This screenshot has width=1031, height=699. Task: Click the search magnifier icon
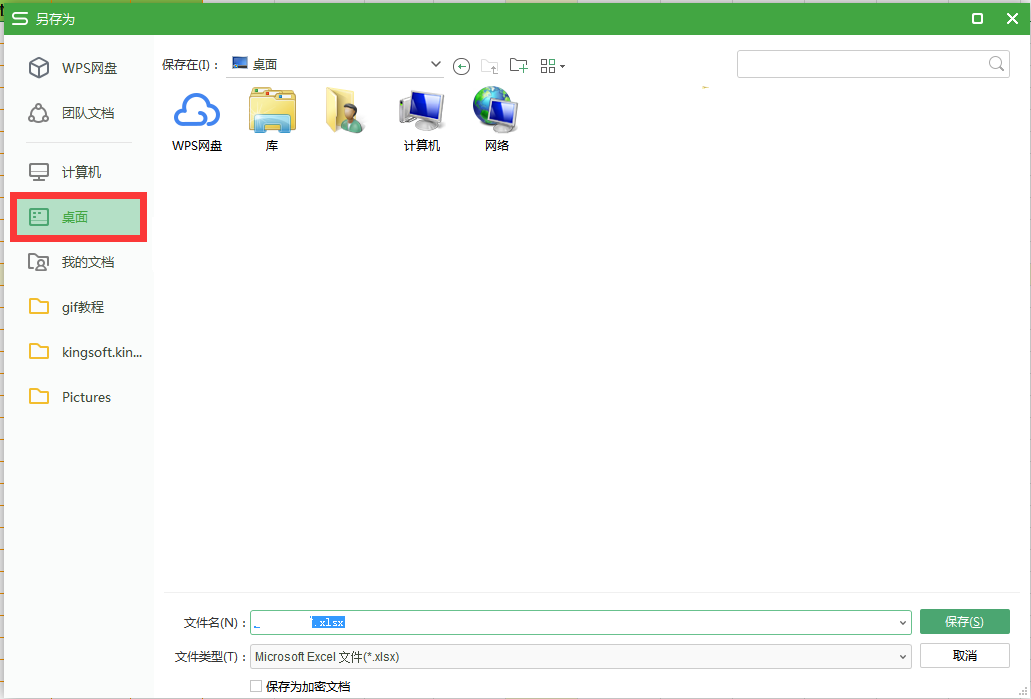pyautogui.click(x=996, y=64)
